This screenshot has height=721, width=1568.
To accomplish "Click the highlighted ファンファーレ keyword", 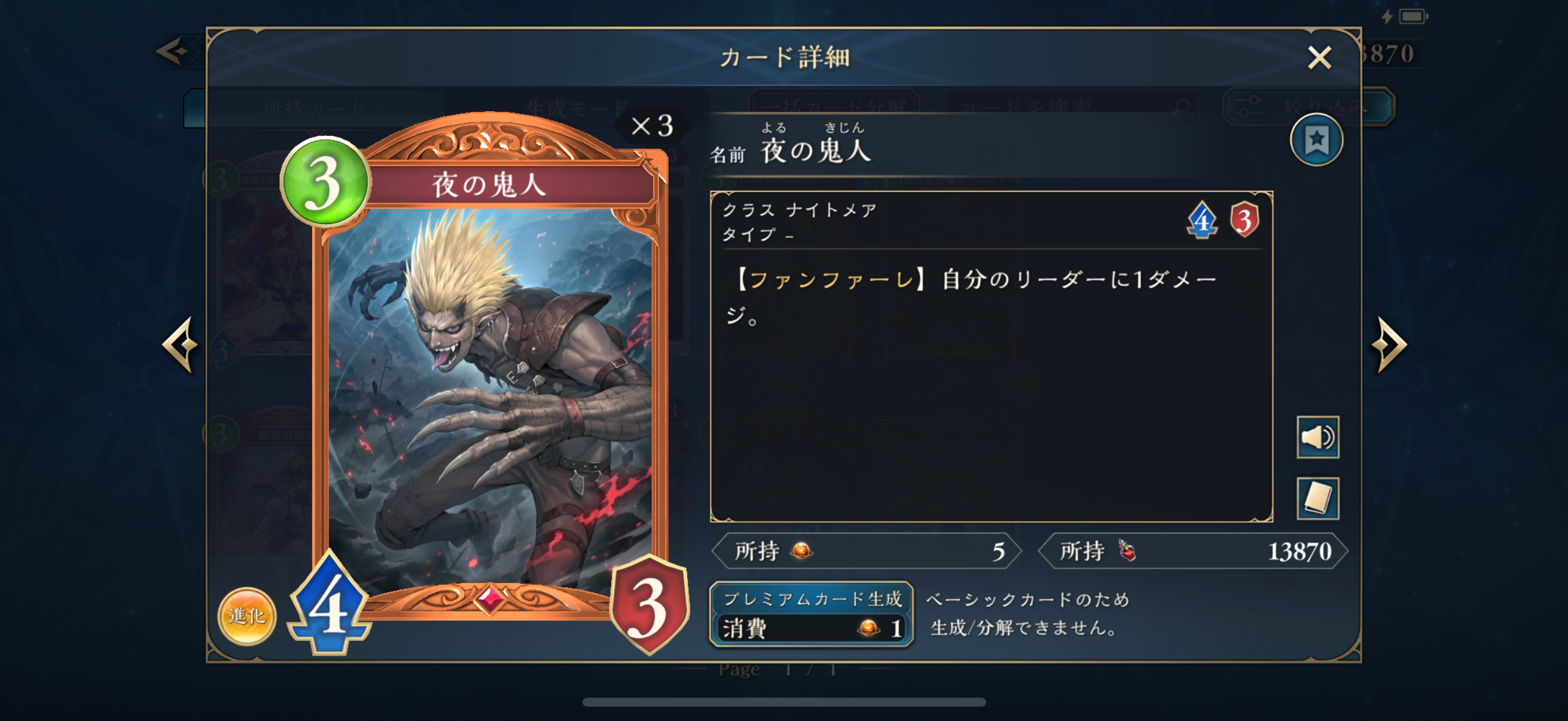I will [x=831, y=279].
